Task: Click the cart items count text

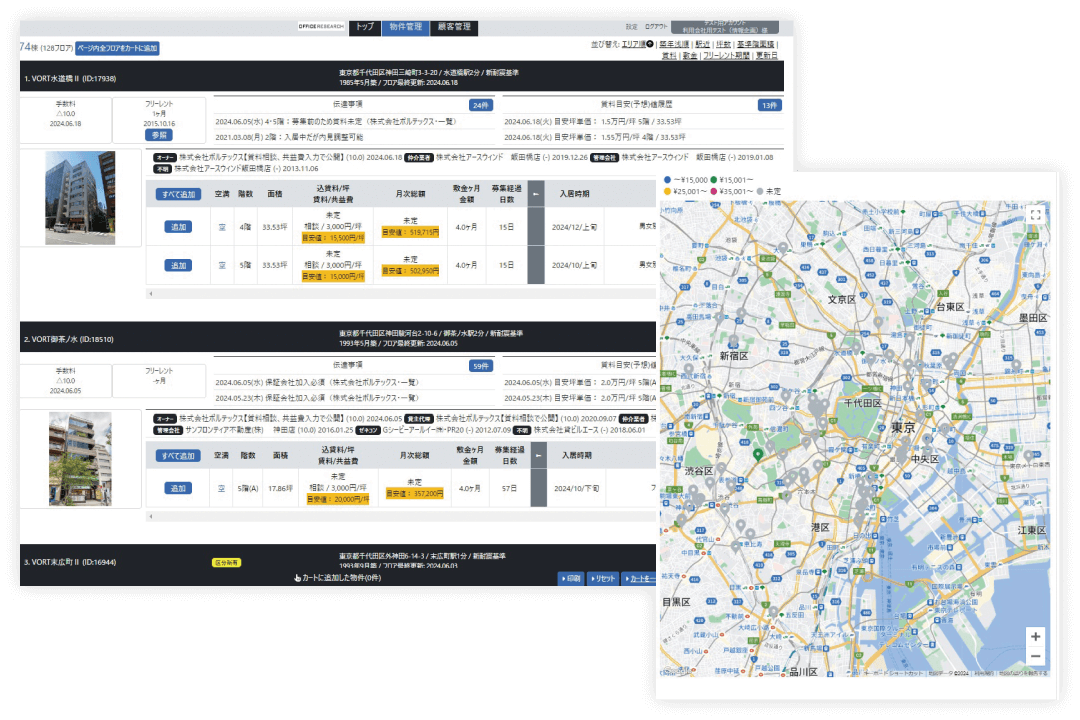Action: [x=341, y=578]
